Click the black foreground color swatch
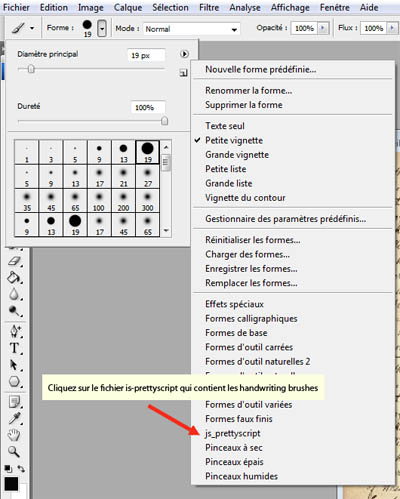The height and width of the screenshot is (499, 400). [11, 484]
